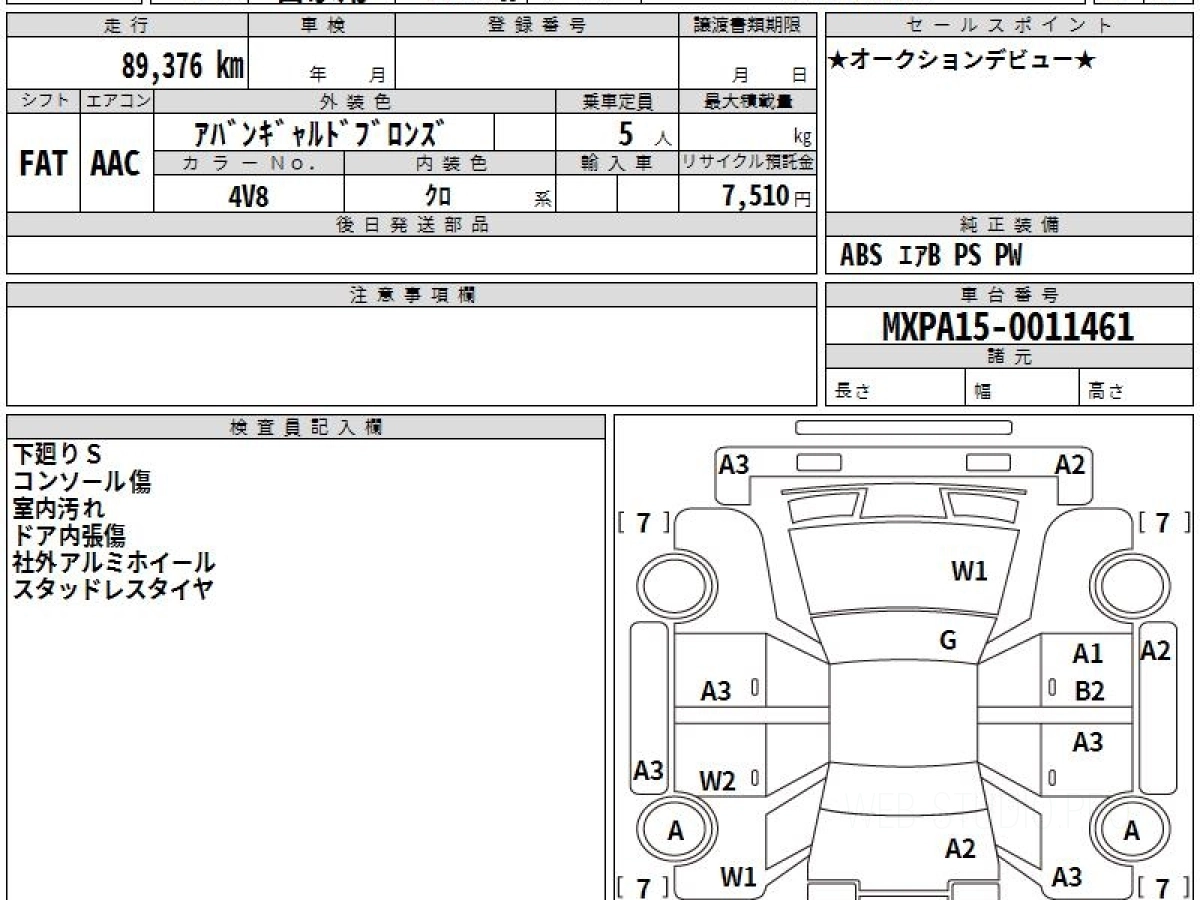Click the 高さ dimension label
This screenshot has width=1200, height=900.
pos(1106,392)
